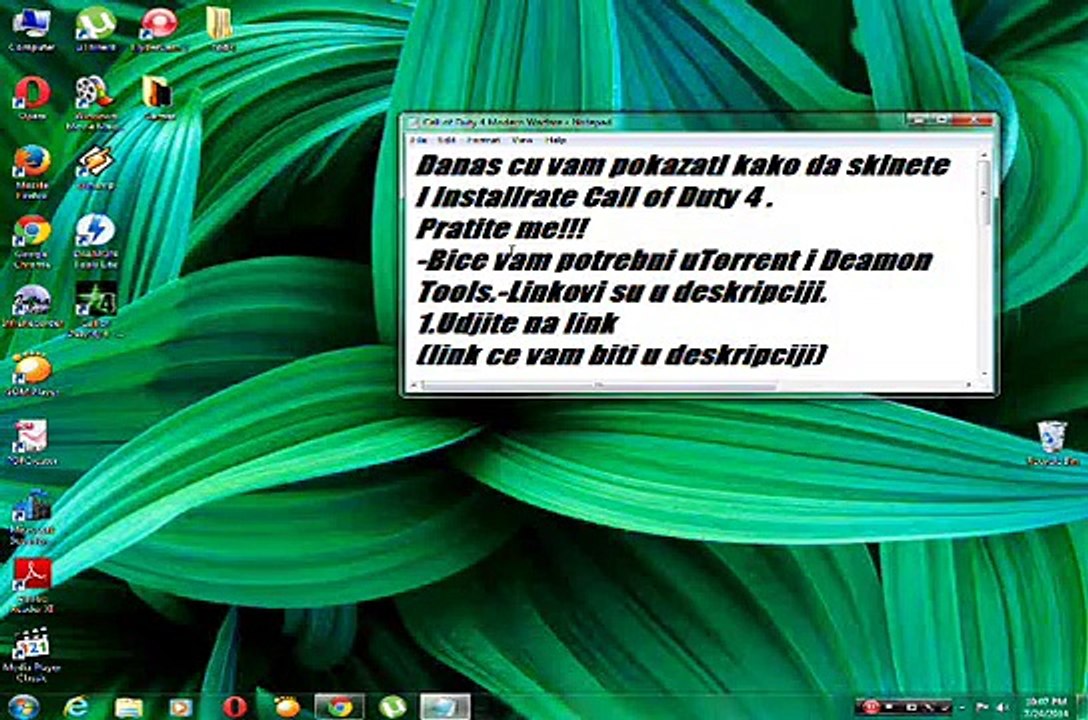Launch the Adobe Reader XI desktop shortcut

[x=32, y=586]
